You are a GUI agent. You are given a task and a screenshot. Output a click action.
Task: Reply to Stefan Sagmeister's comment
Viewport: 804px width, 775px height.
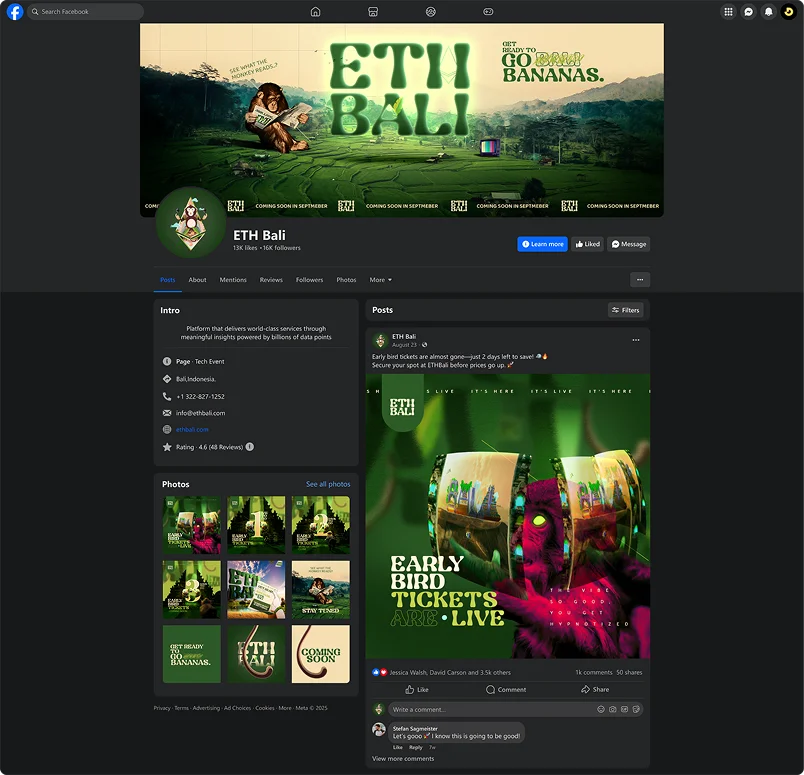[415, 747]
